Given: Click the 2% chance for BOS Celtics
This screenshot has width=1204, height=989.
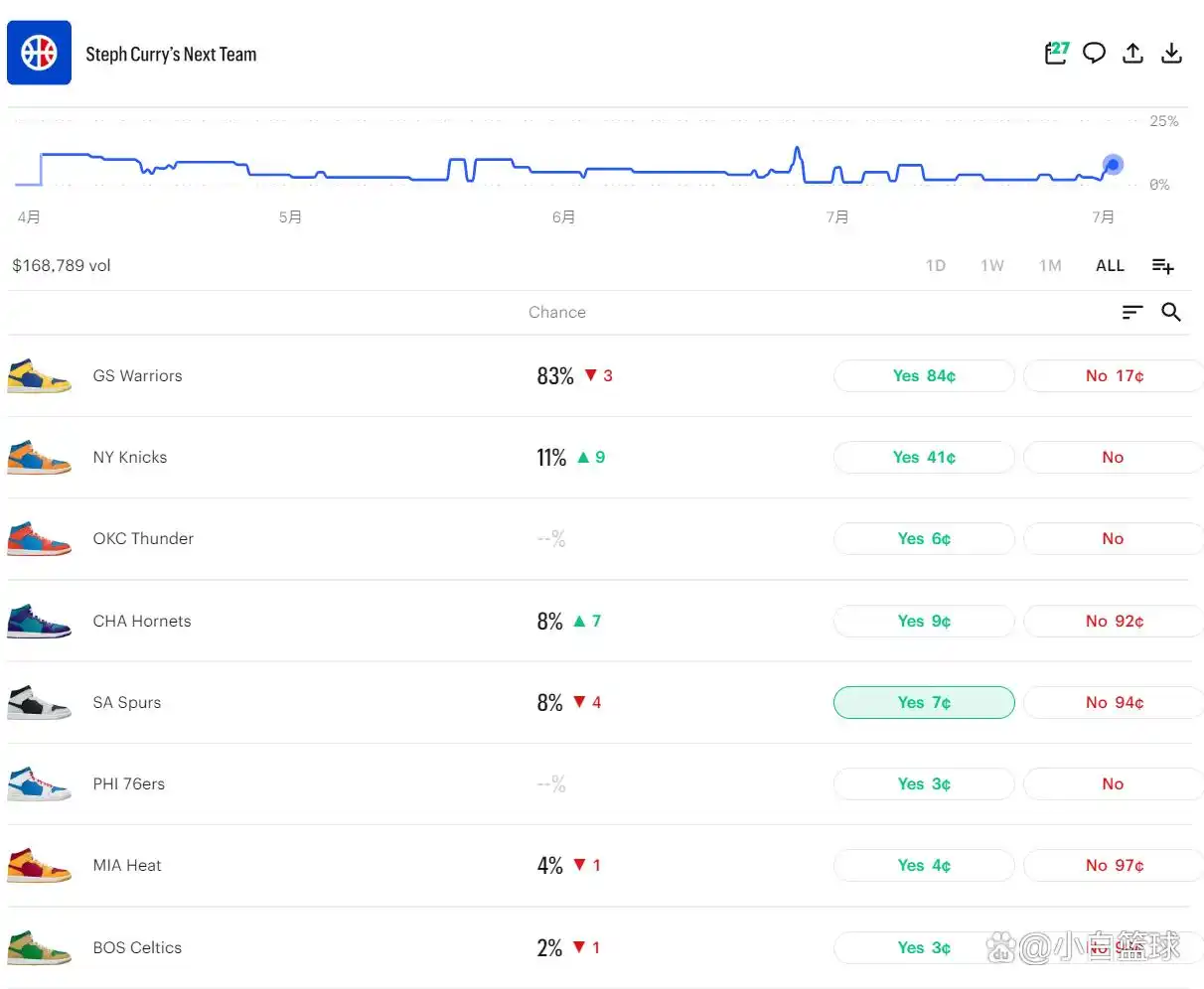Looking at the screenshot, I should 550,947.
